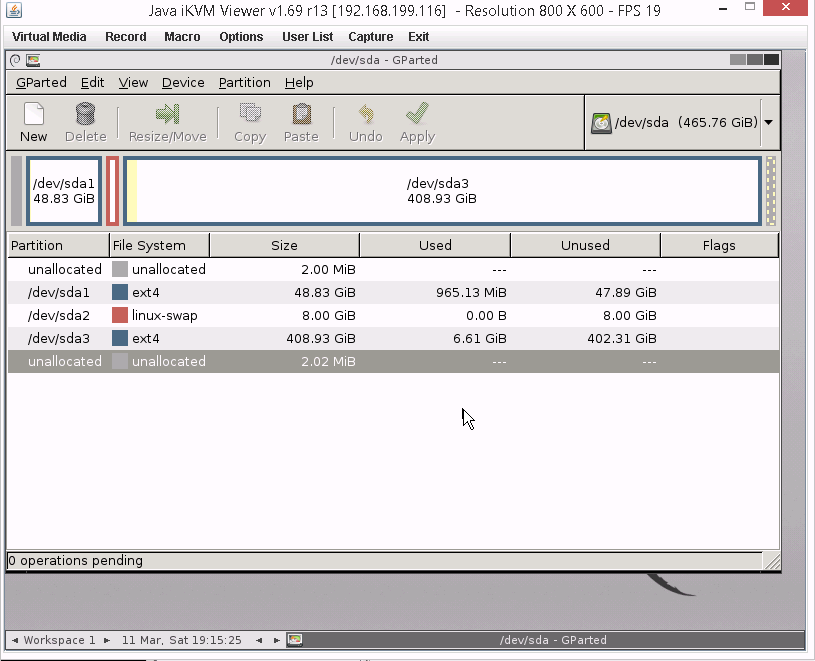Open the Partition menu
Viewport: 815px width, 661px height.
244,83
